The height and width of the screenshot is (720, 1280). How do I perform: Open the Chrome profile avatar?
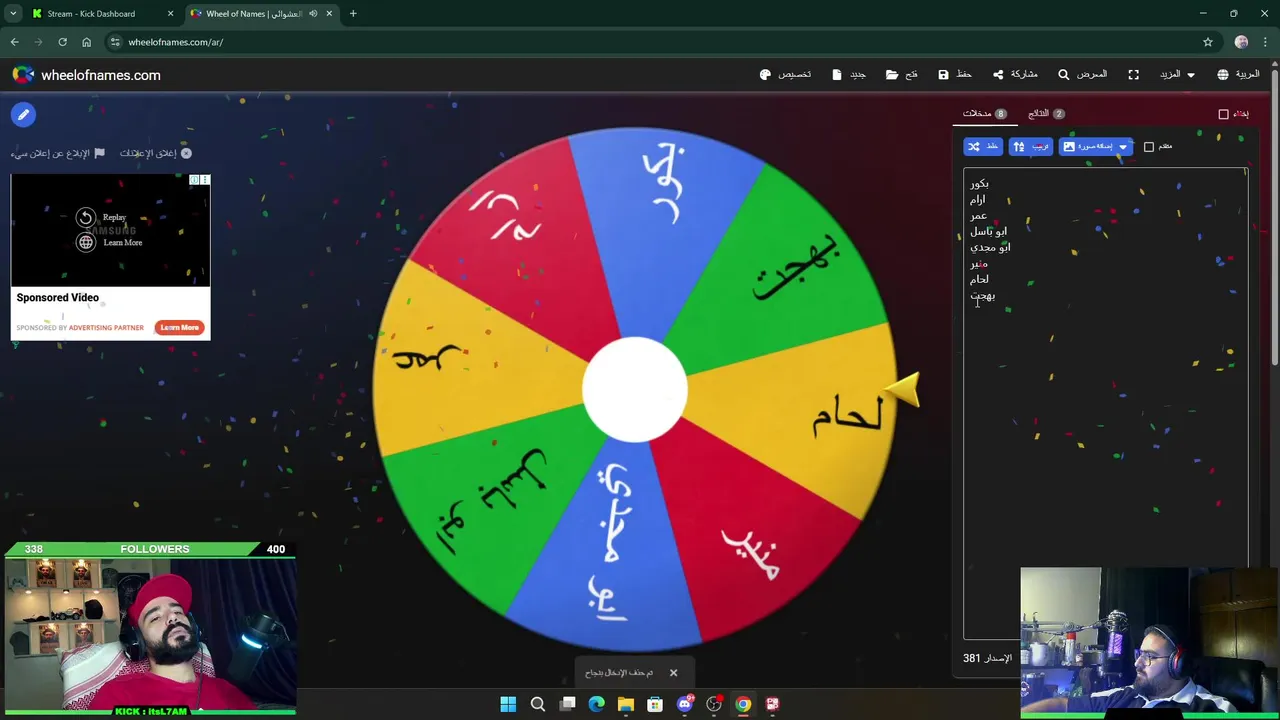(x=1242, y=42)
